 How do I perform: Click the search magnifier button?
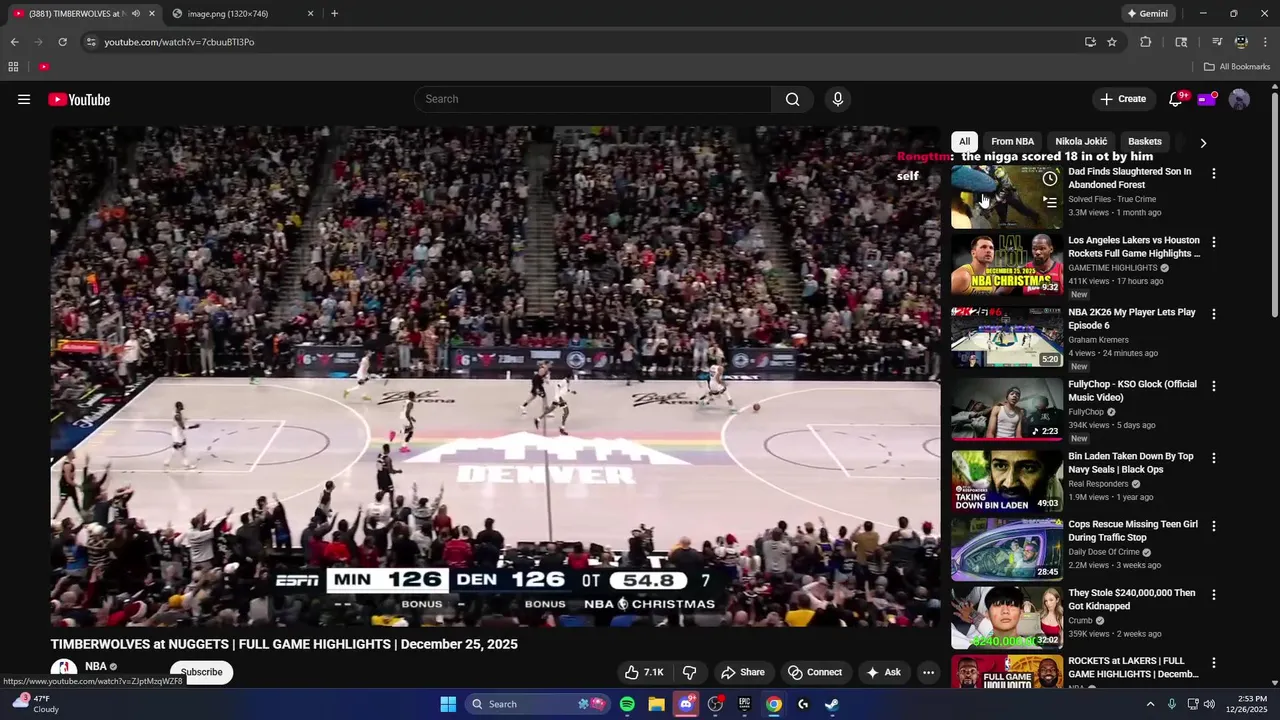click(792, 99)
